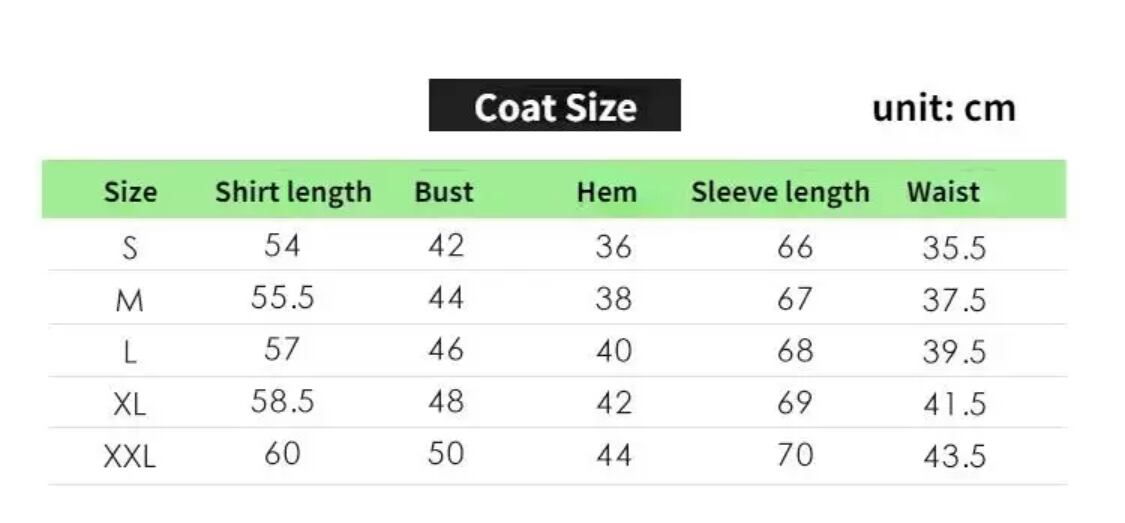Click the Hem column header
Viewport: 1125px width, 523px height.
(x=606, y=192)
